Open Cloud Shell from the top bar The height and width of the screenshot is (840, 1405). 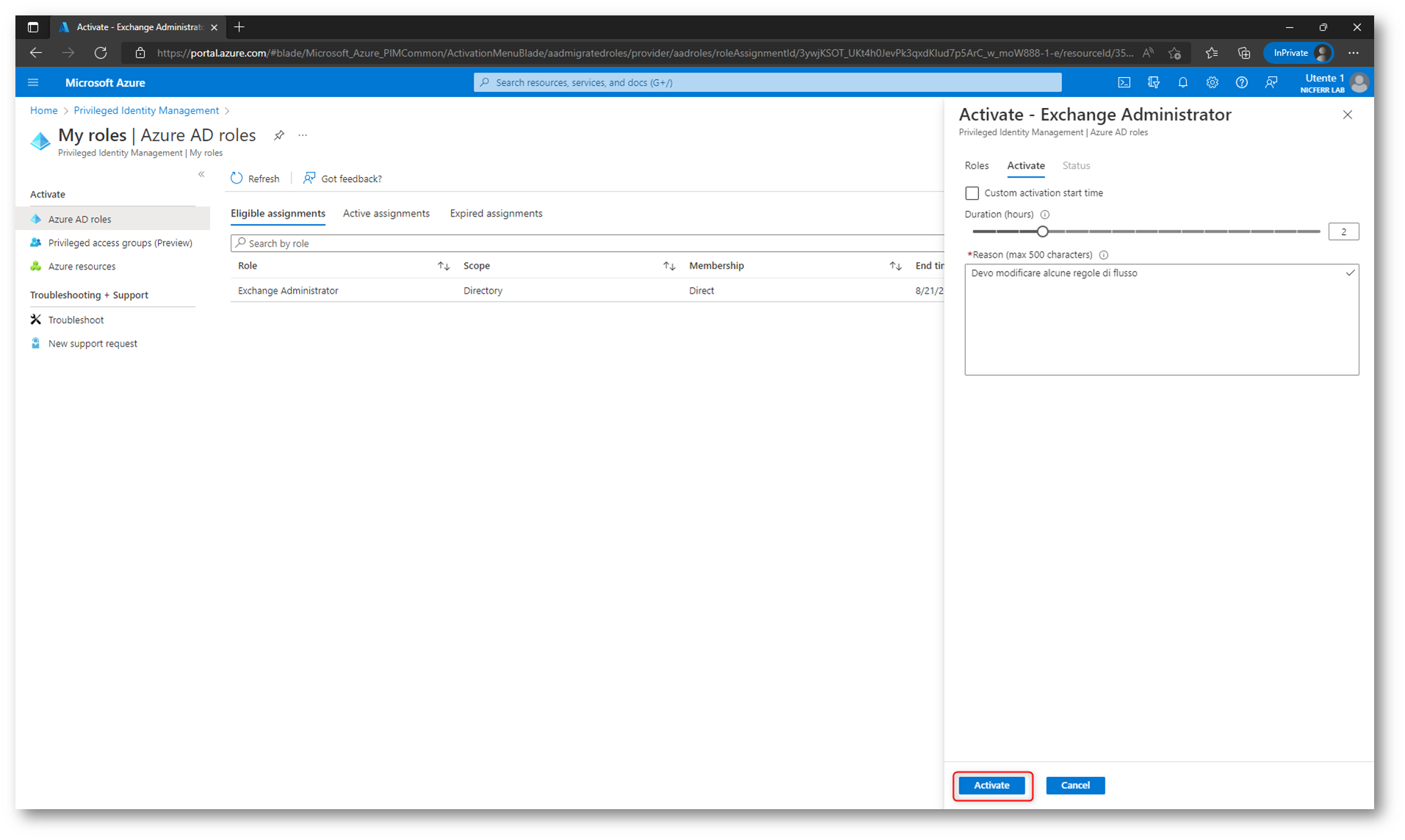[1124, 82]
